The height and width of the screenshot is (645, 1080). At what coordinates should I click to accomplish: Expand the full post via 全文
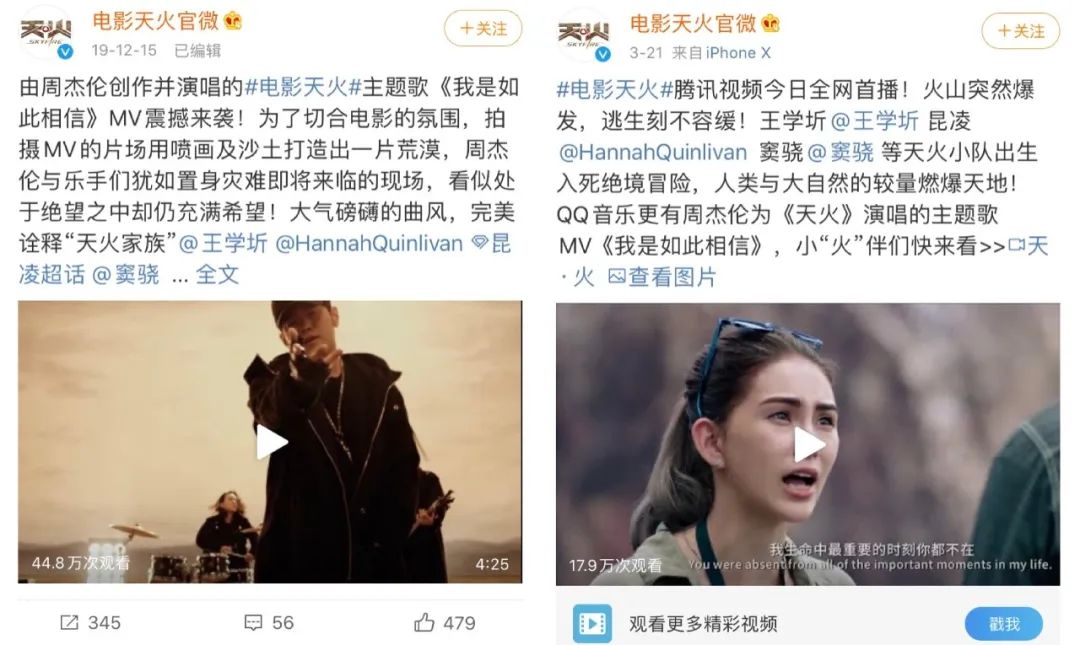click(x=217, y=274)
